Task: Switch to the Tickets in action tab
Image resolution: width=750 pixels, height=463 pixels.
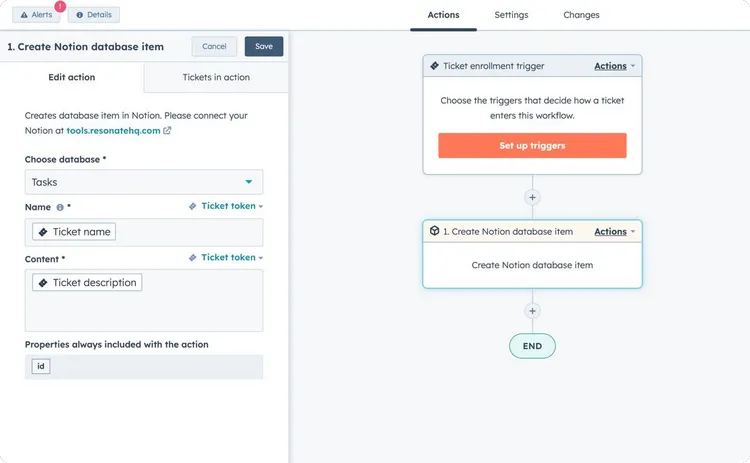Action: point(216,77)
